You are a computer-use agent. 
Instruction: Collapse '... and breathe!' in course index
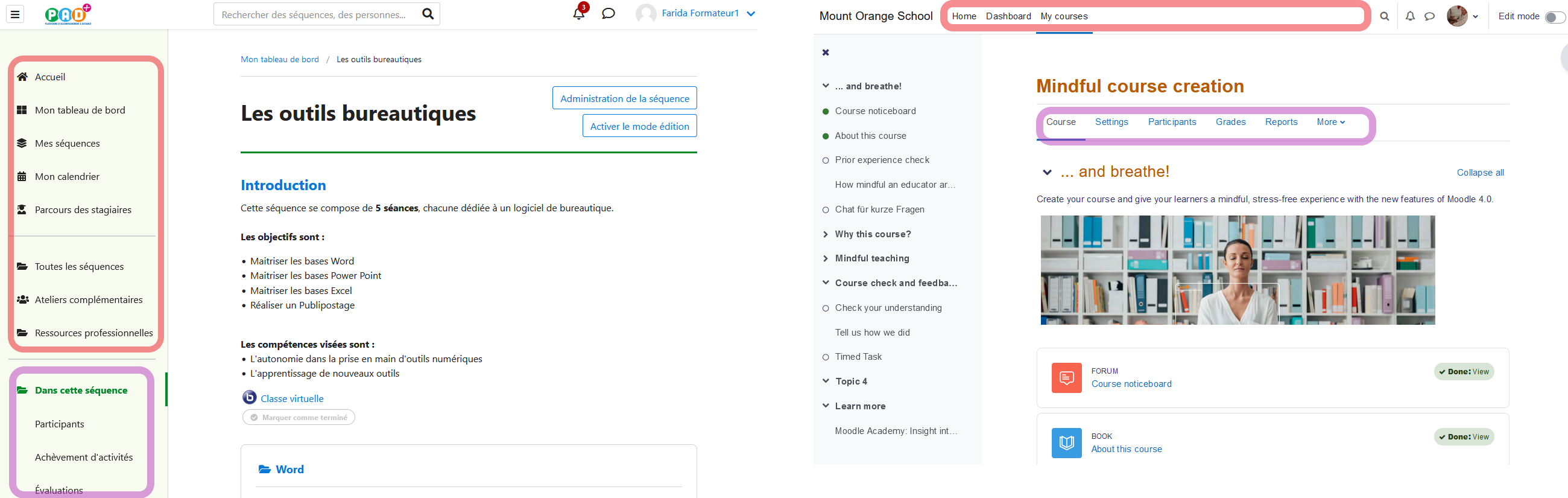click(x=826, y=86)
